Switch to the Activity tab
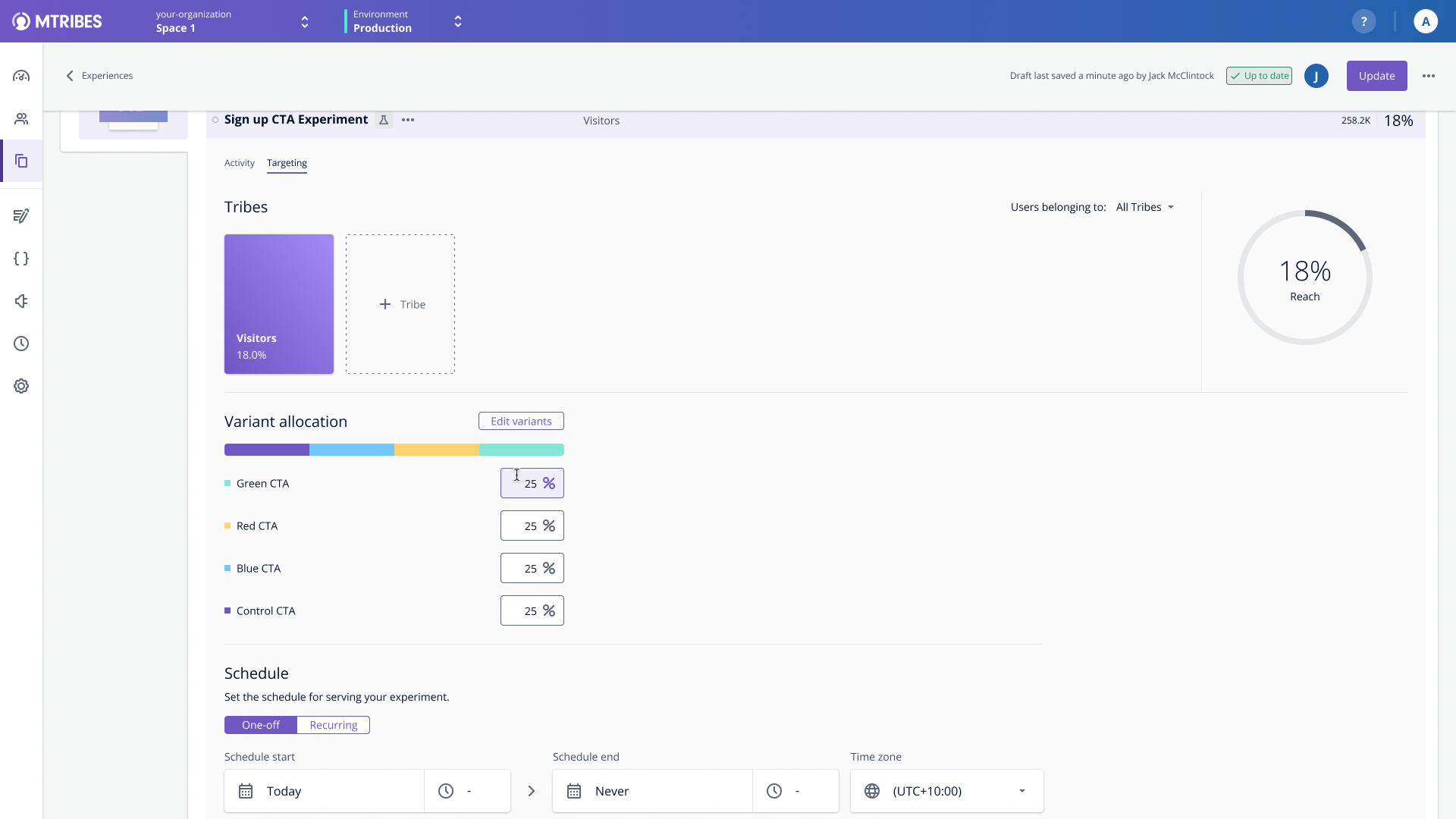Screen dimensions: 1456x819 [x=240, y=163]
